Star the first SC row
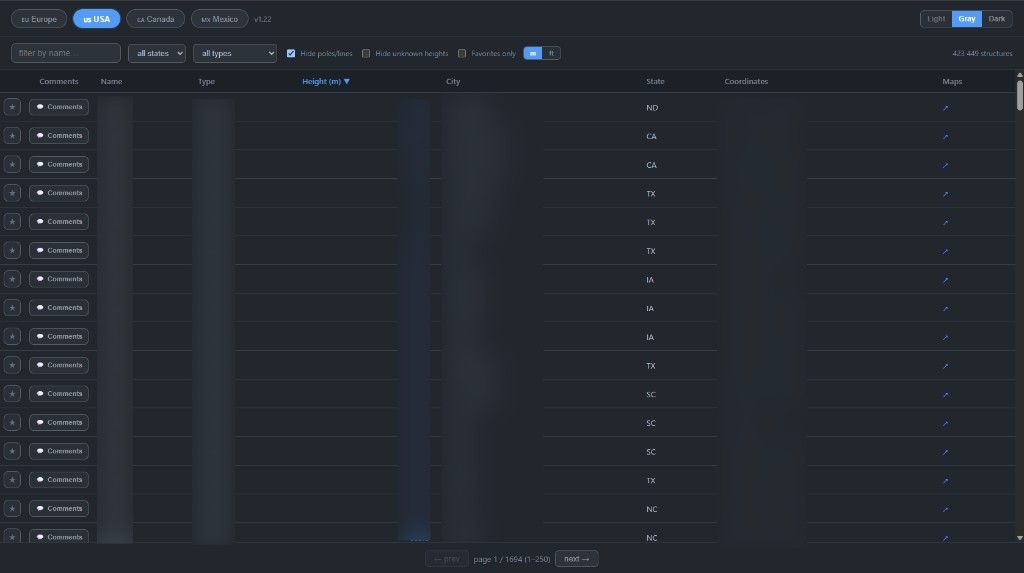1024x573 pixels. coord(12,393)
